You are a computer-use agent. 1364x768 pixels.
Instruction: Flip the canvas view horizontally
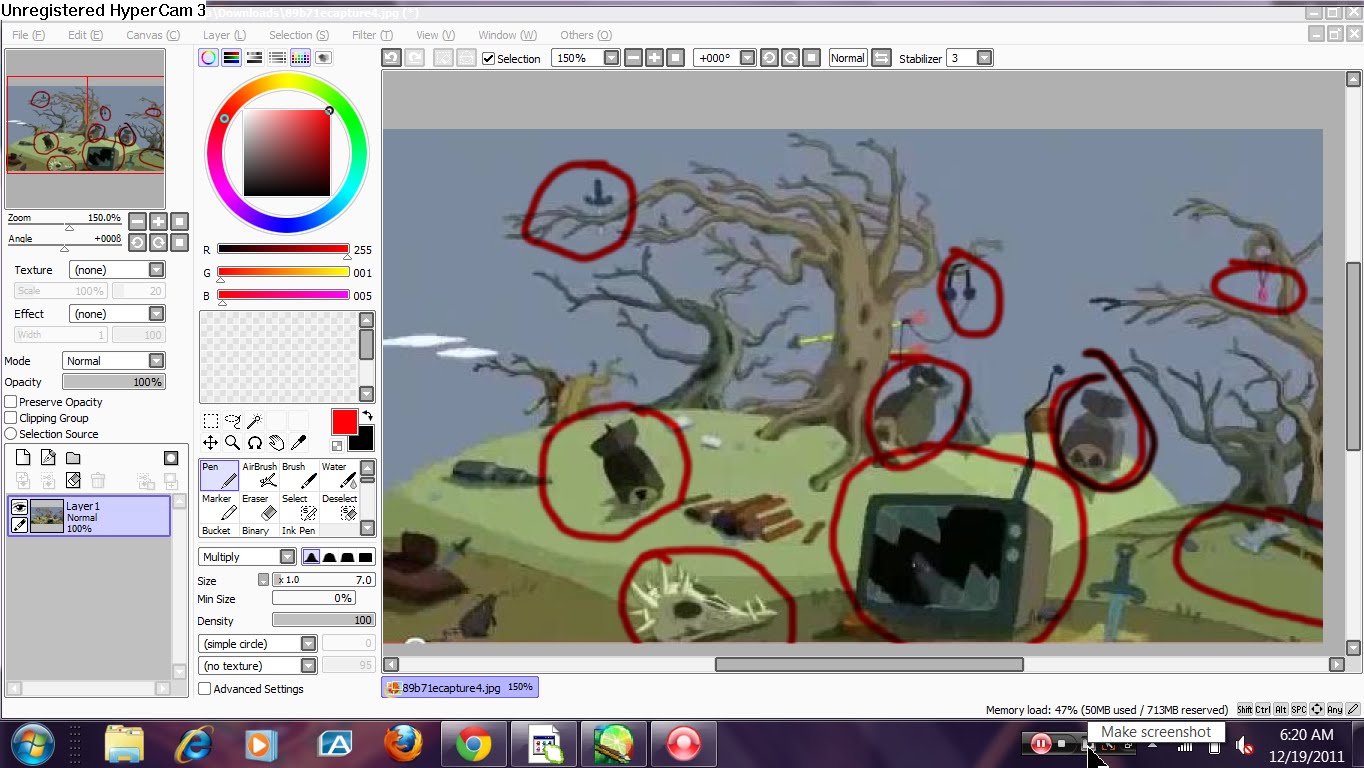tap(881, 58)
